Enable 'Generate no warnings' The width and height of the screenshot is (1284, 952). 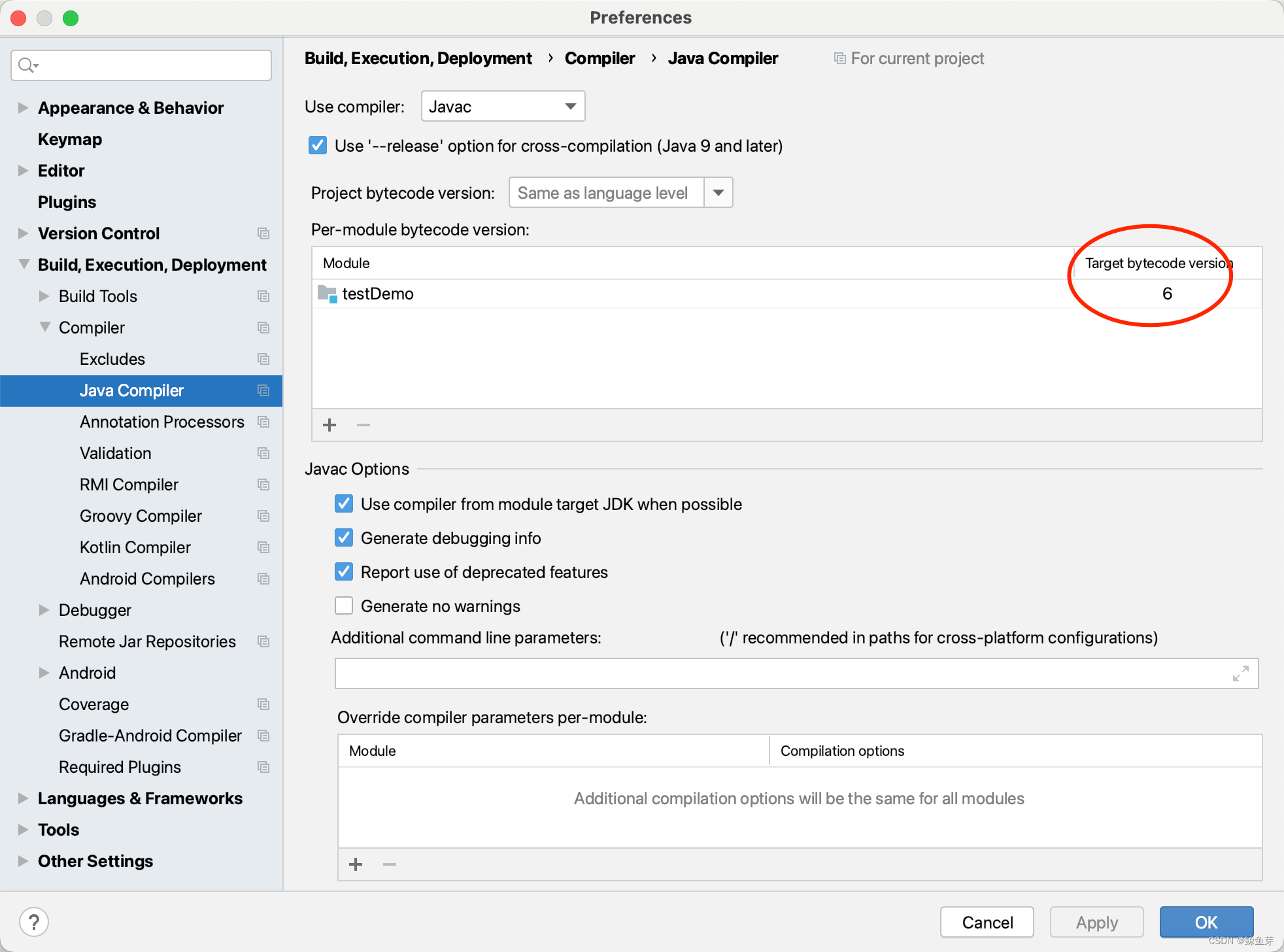pos(343,605)
